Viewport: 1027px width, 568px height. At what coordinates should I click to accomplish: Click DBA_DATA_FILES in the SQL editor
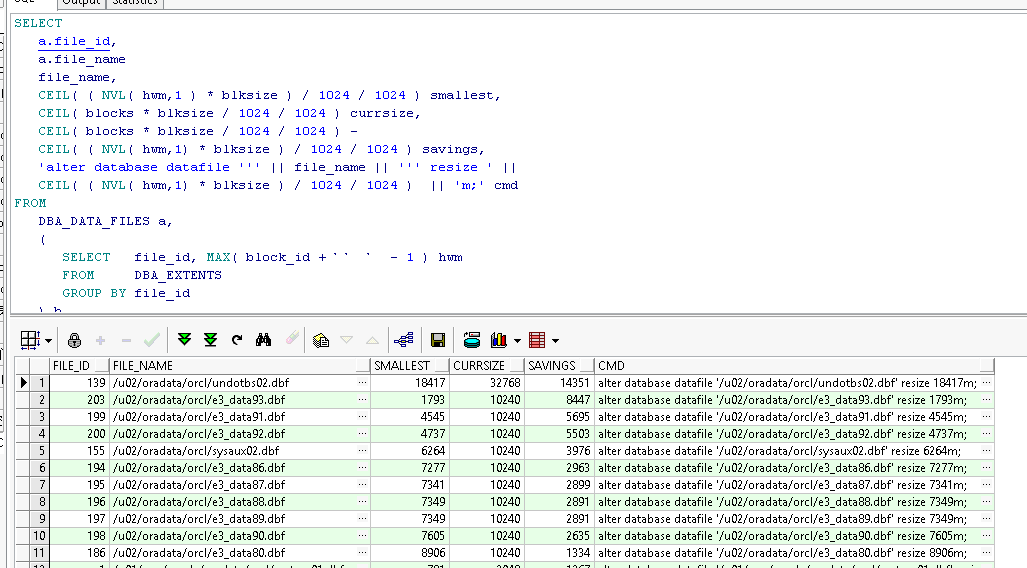(x=94, y=221)
